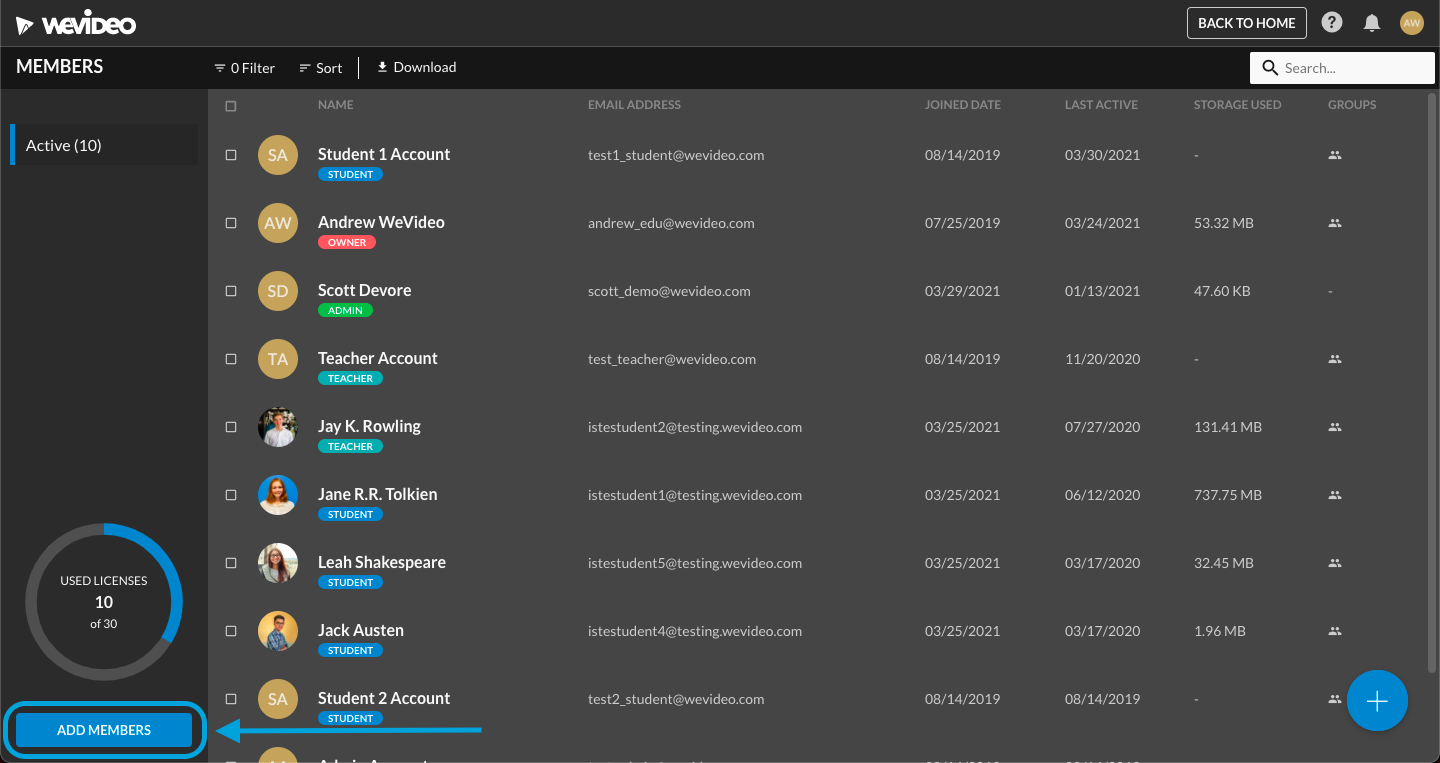Click the Search input field
The height and width of the screenshot is (763, 1440).
click(1342, 68)
